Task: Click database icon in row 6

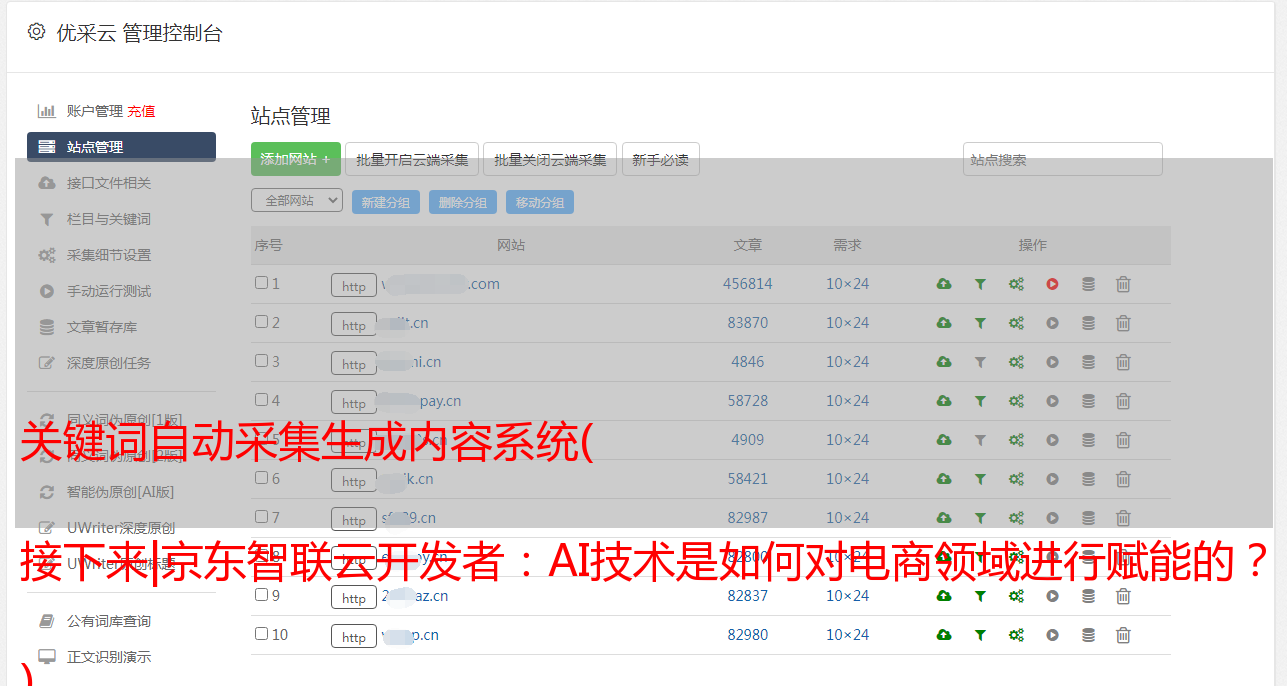Action: [1088, 479]
